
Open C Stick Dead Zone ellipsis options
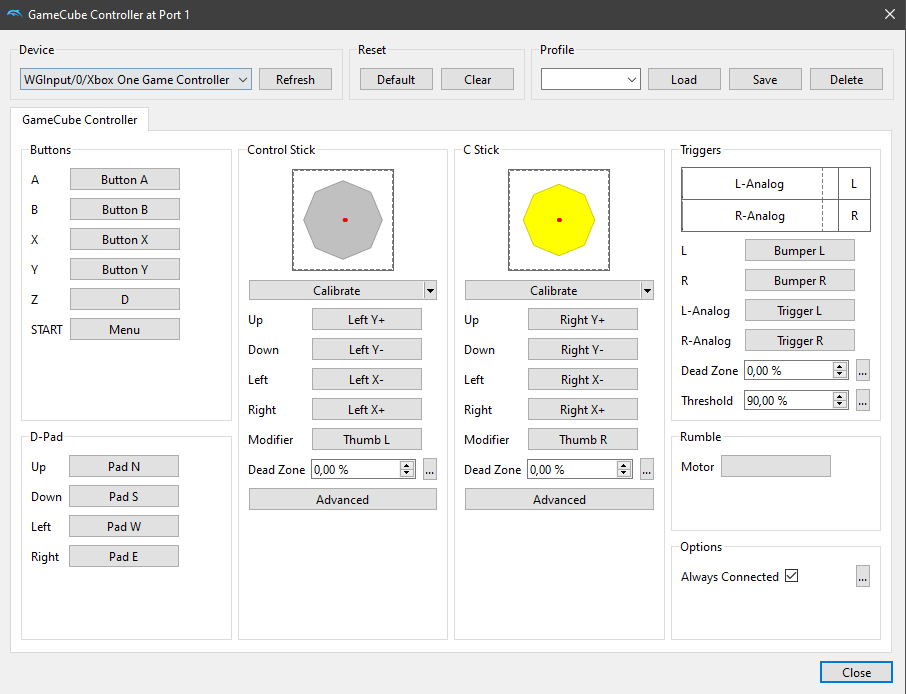647,470
